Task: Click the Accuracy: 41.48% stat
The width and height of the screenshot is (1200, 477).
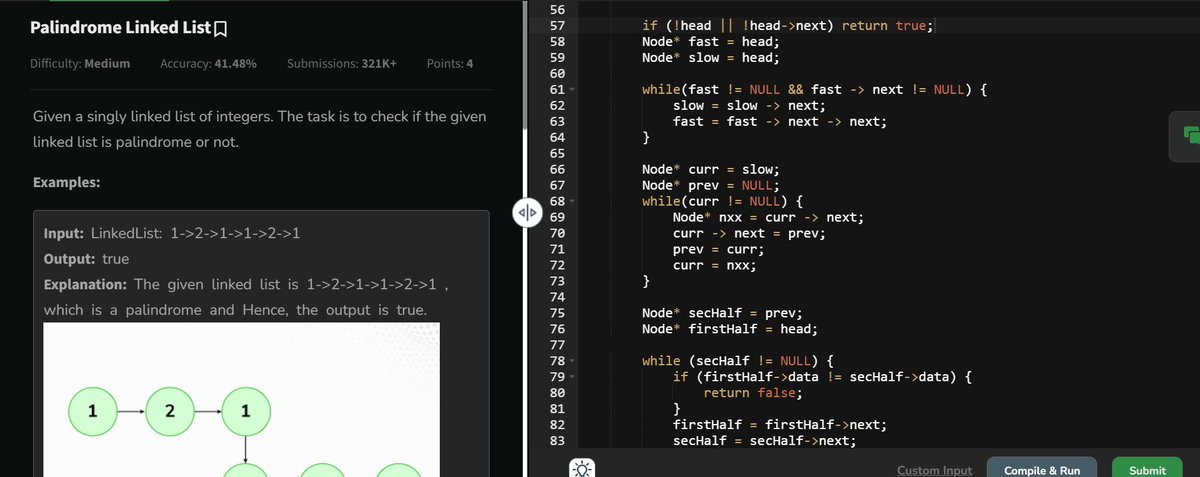Action: tap(208, 64)
